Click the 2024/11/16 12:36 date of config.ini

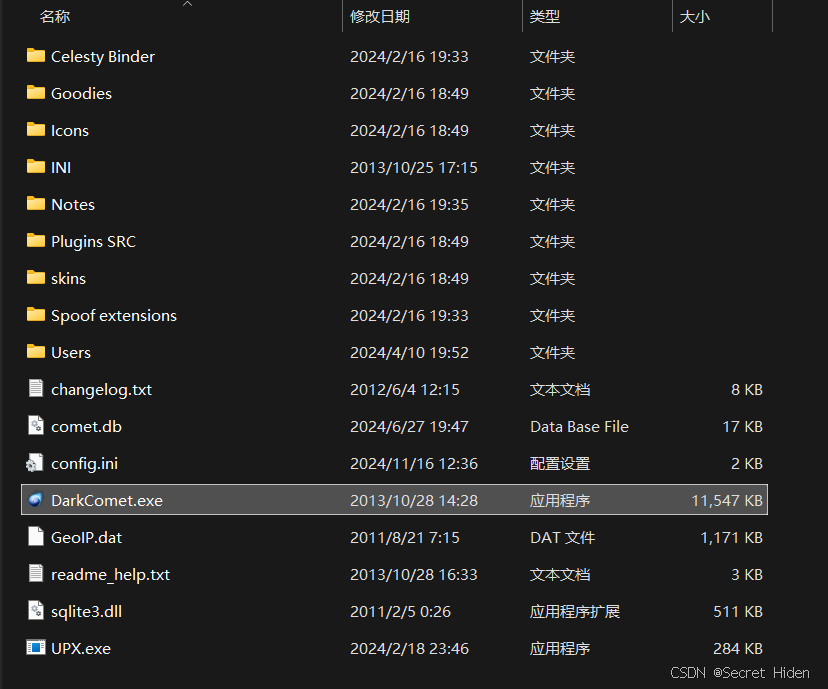pos(413,464)
